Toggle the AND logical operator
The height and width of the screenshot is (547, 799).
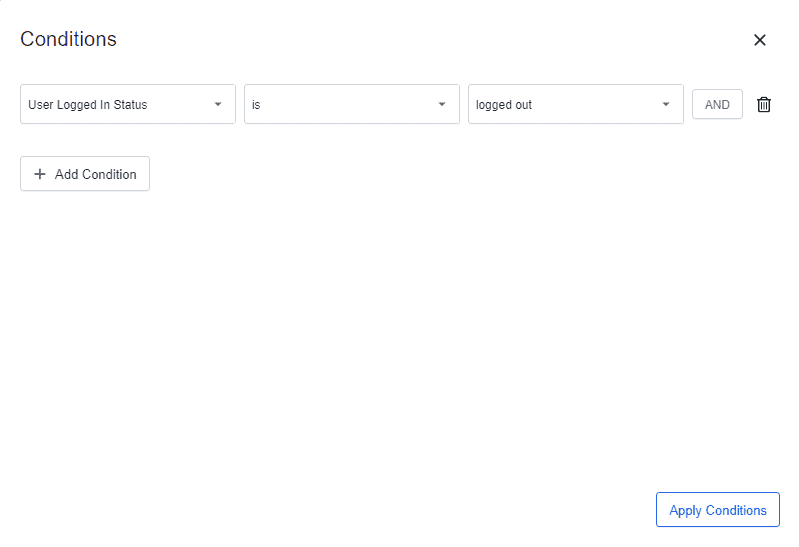[x=717, y=105]
